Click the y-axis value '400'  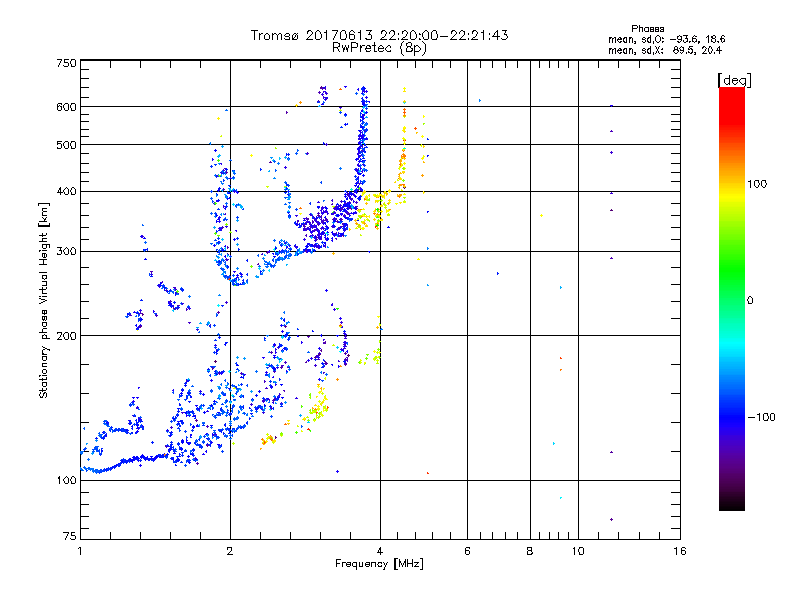point(66,192)
